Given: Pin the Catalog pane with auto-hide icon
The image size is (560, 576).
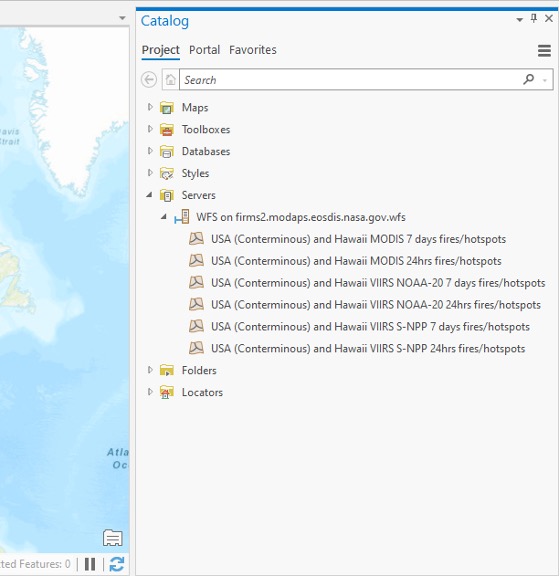Looking at the screenshot, I should (534, 18).
